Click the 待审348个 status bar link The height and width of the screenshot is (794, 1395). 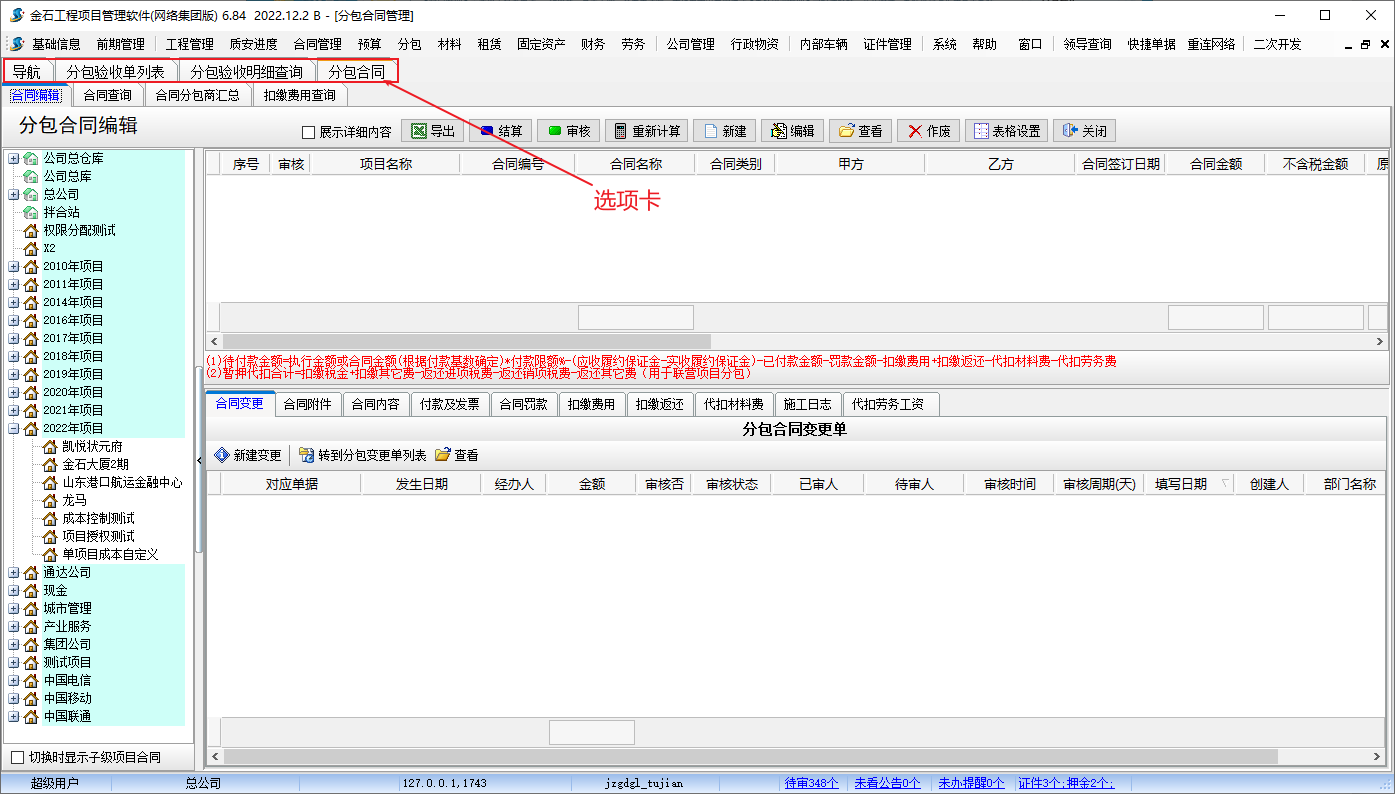[811, 783]
